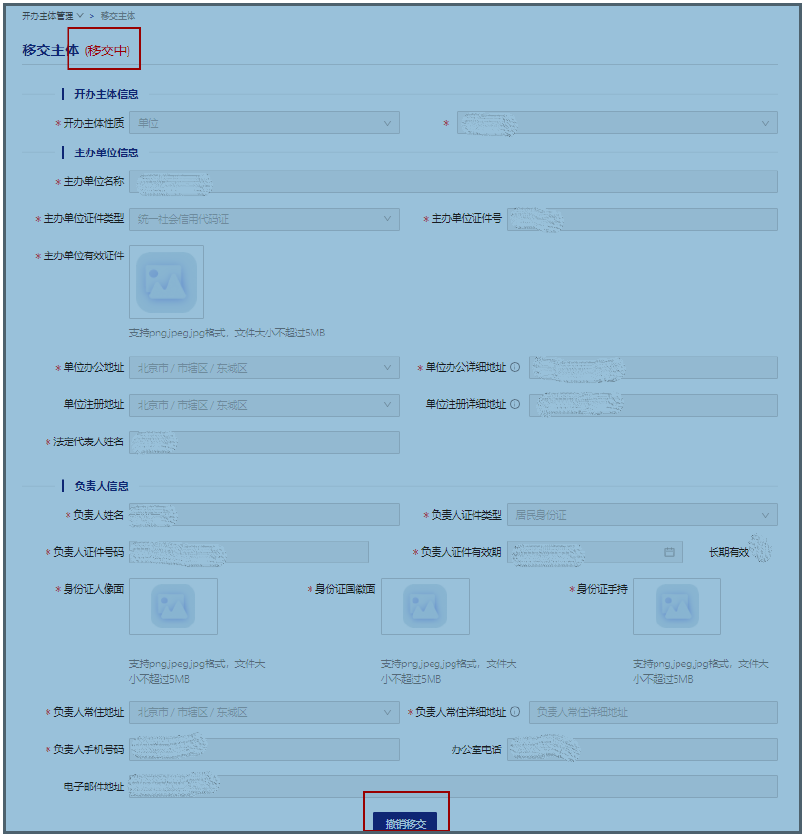Click the 电子邮件地址 input field
804x837 pixels.
453,787
